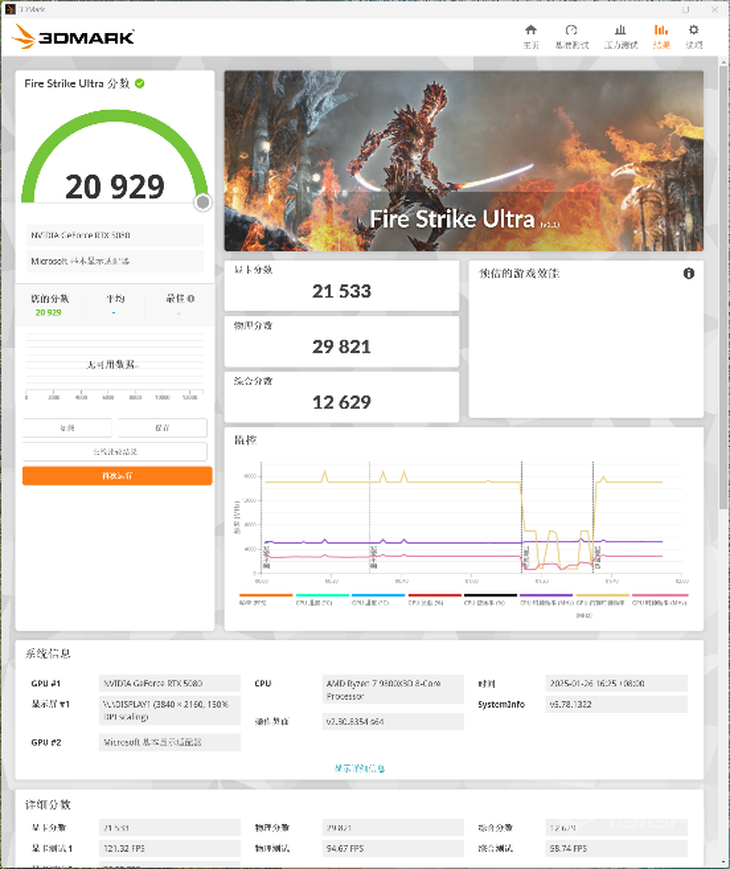Click the combined score value 12 629
Screen dimensions: 730x869
341,402
